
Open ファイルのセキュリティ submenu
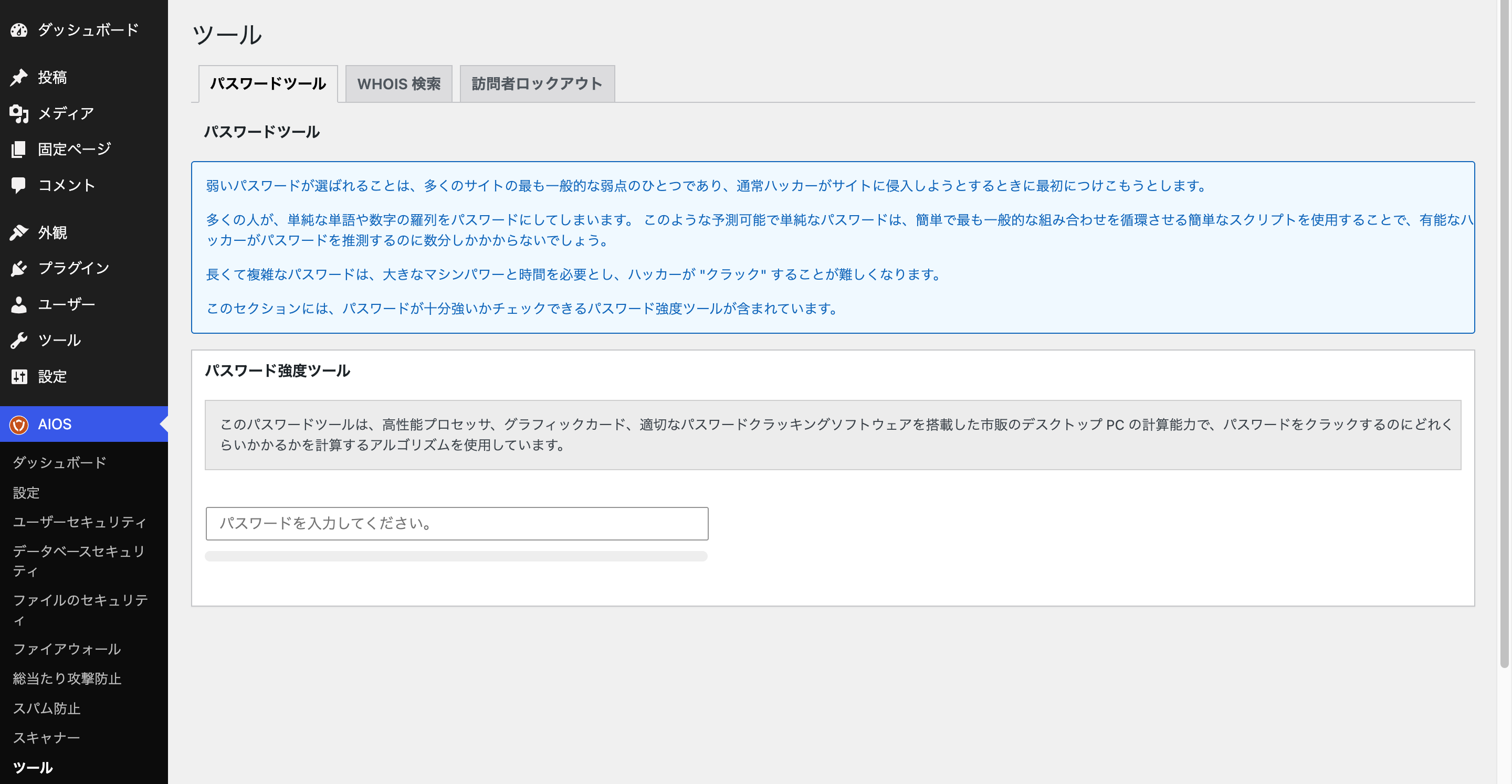click(x=80, y=610)
